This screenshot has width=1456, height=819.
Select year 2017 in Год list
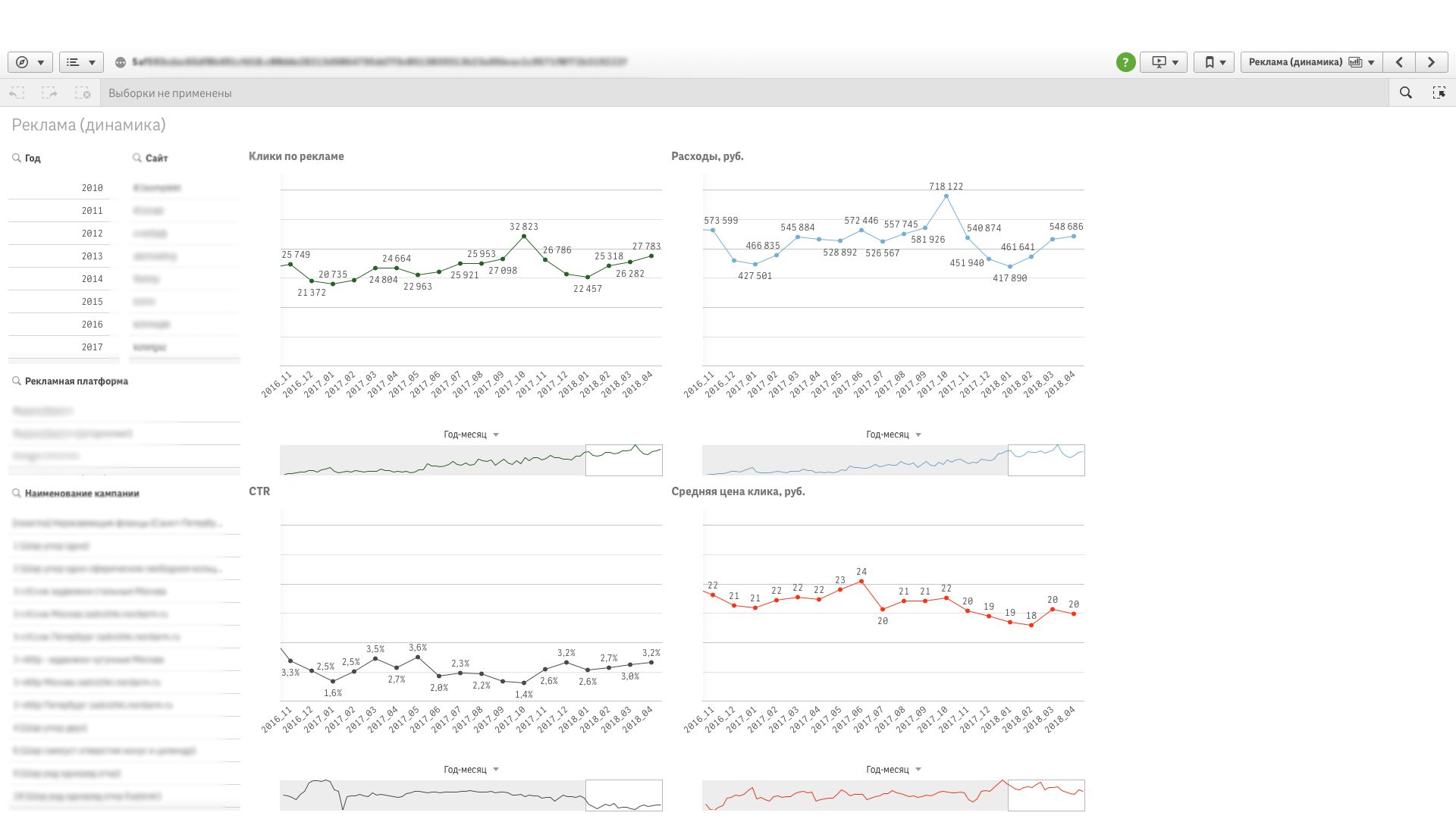tap(59, 347)
